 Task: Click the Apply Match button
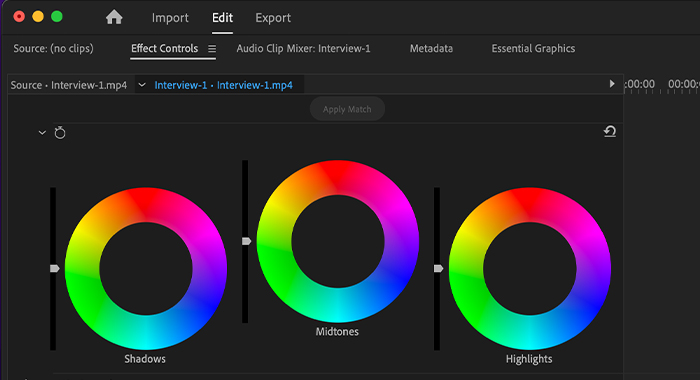(347, 109)
